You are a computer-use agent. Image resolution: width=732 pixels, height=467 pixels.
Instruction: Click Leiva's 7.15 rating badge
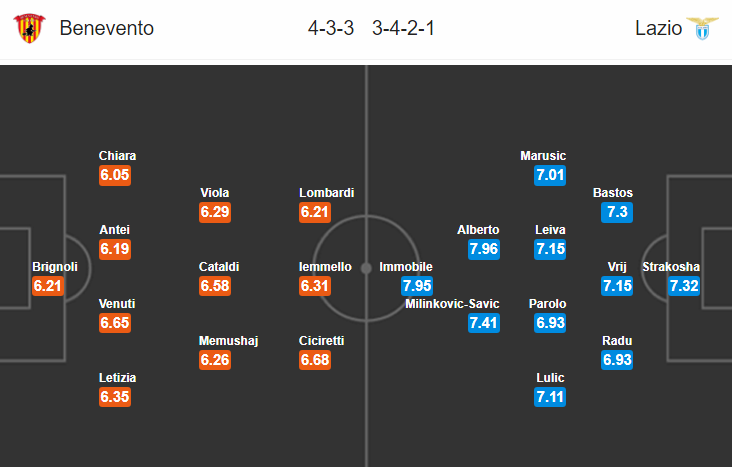(x=550, y=249)
